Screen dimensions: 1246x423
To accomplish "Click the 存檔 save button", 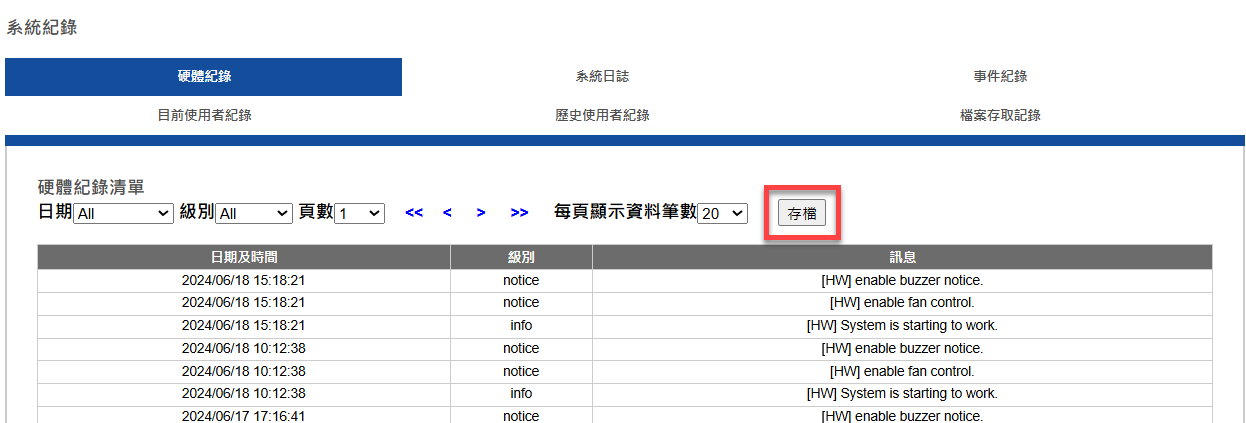I will coord(802,213).
